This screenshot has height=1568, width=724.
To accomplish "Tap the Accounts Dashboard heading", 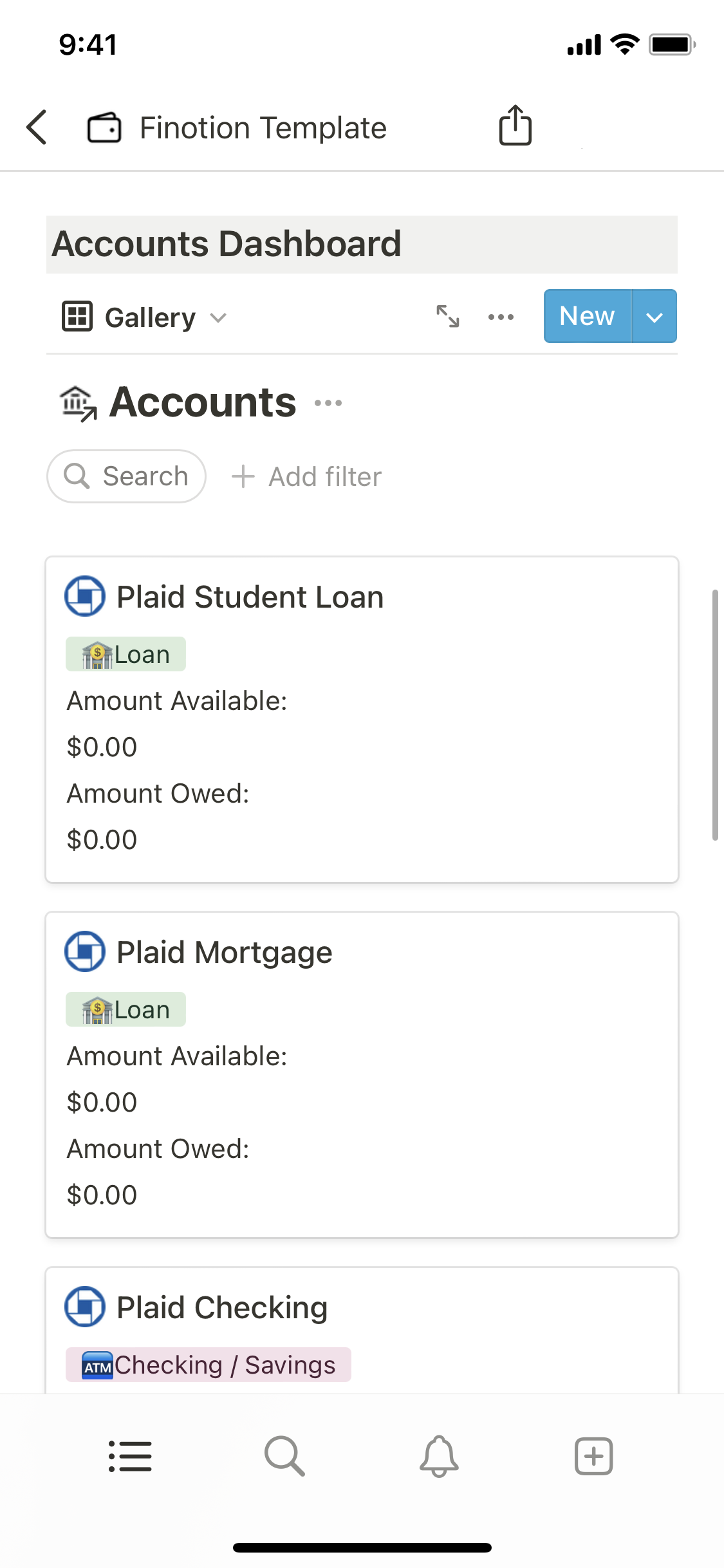I will tap(227, 244).
